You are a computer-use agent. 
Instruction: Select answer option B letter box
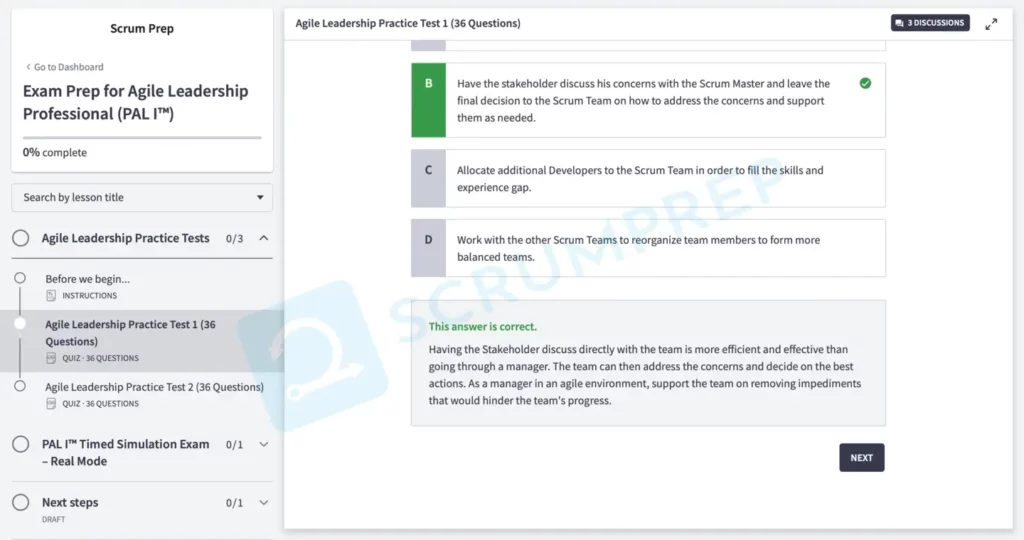(428, 100)
